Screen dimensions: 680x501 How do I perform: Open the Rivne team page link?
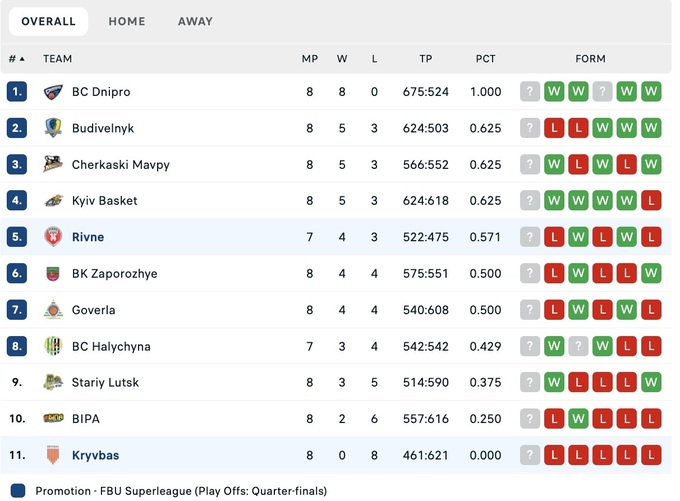88,237
